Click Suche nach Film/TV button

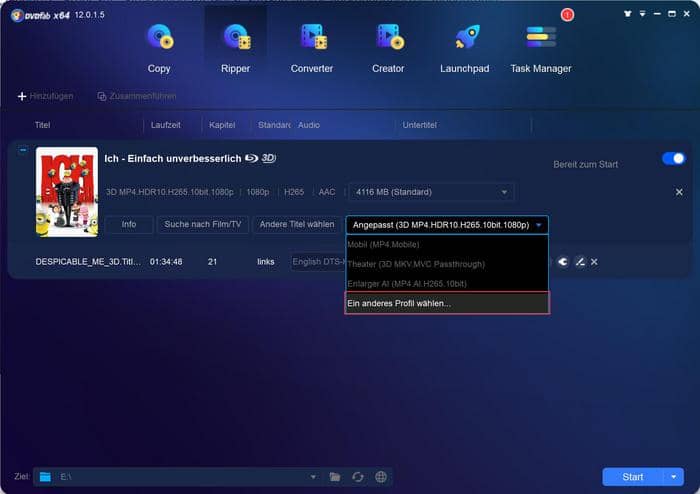[203, 224]
